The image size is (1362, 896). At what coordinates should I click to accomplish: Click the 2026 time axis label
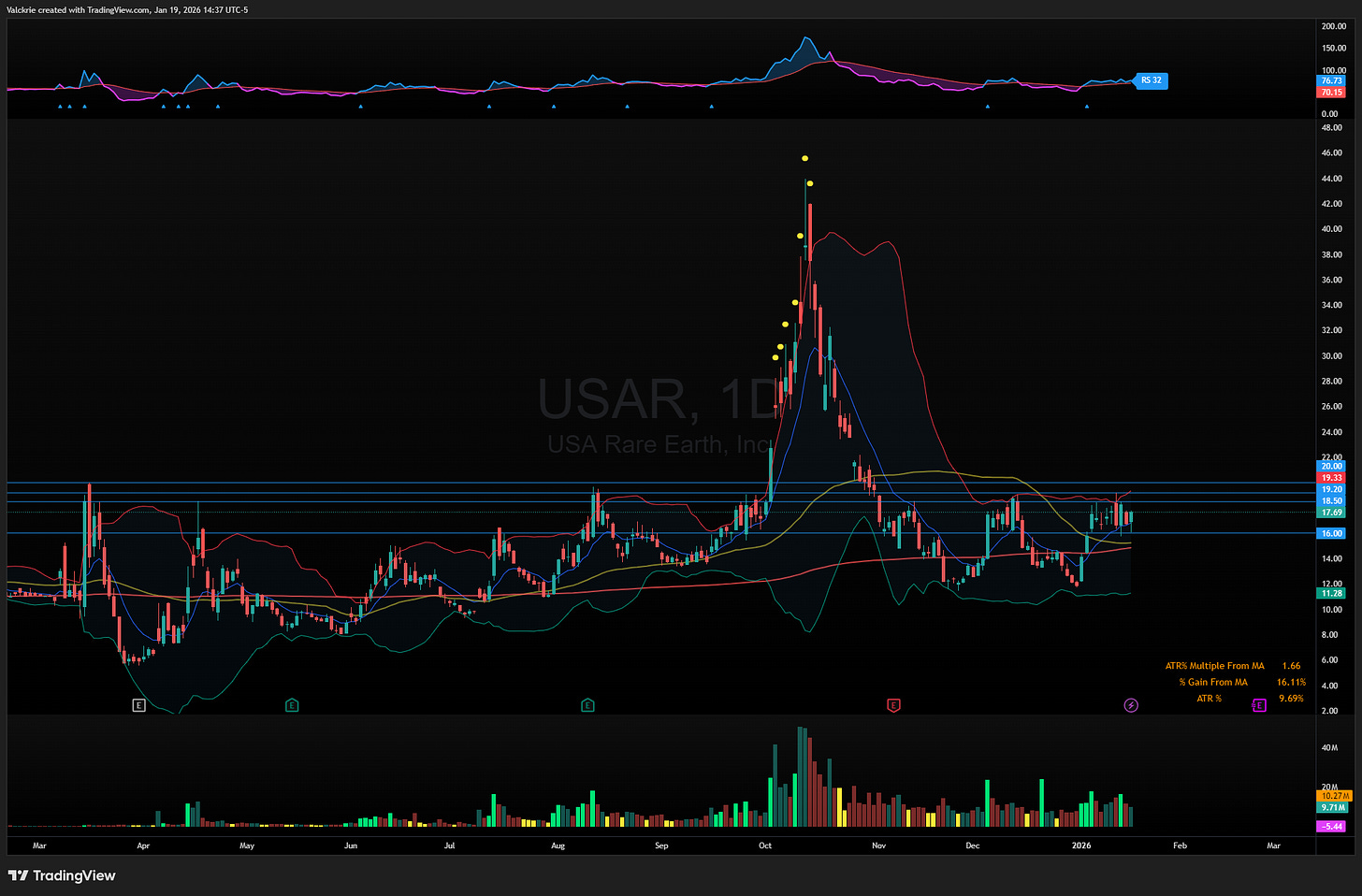pyautogui.click(x=1081, y=845)
